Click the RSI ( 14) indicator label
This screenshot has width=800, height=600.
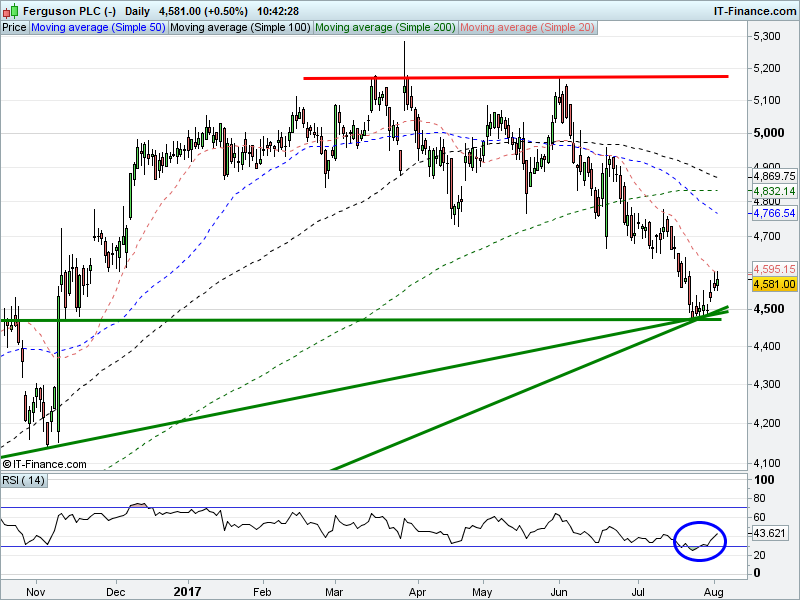pyautogui.click(x=23, y=480)
